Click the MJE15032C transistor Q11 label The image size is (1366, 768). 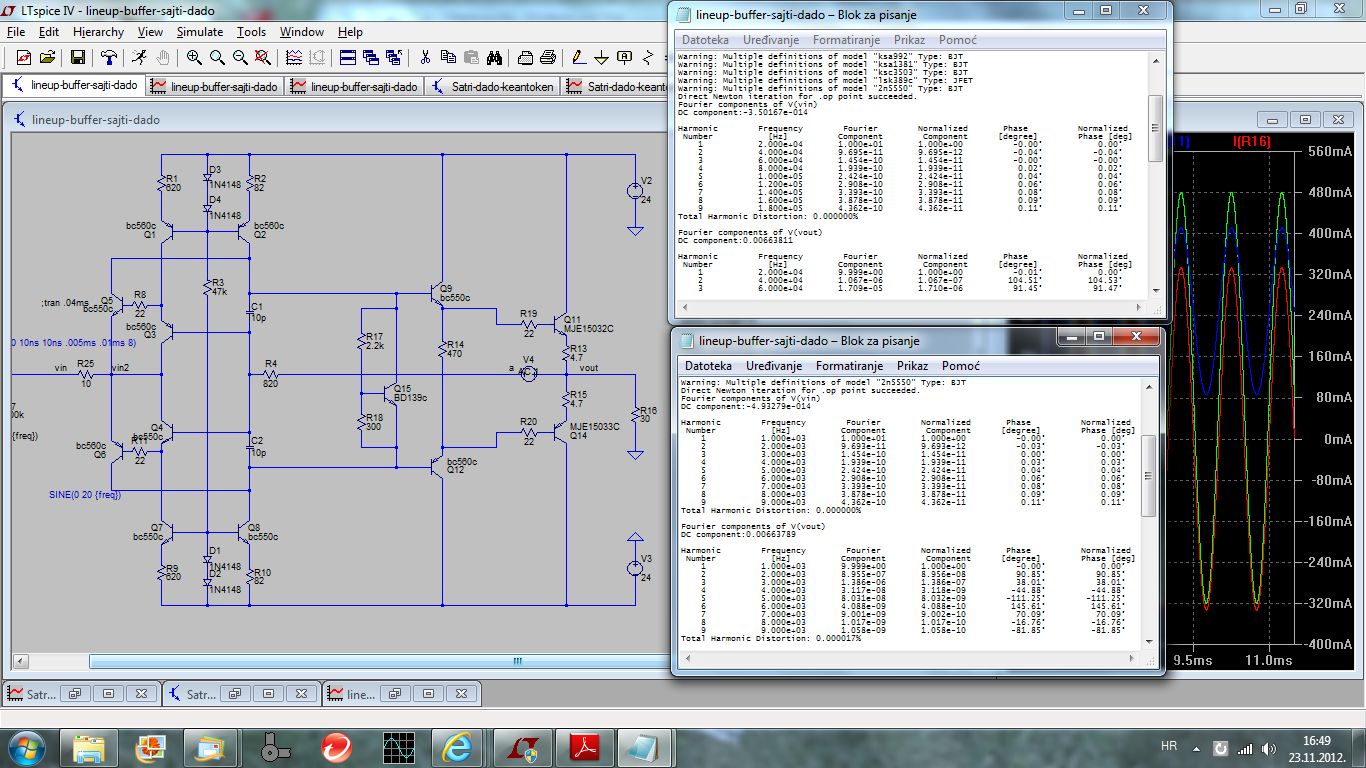pyautogui.click(x=589, y=328)
